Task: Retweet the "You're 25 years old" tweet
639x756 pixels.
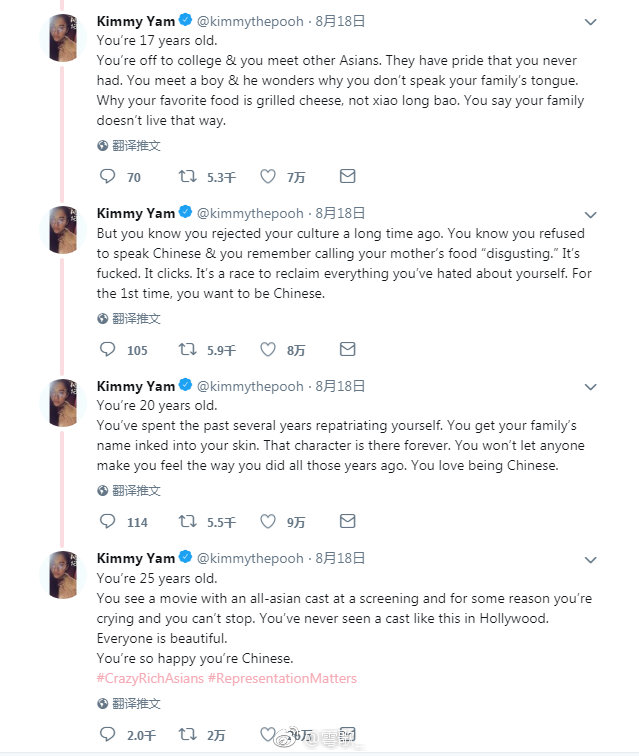Action: tap(187, 735)
